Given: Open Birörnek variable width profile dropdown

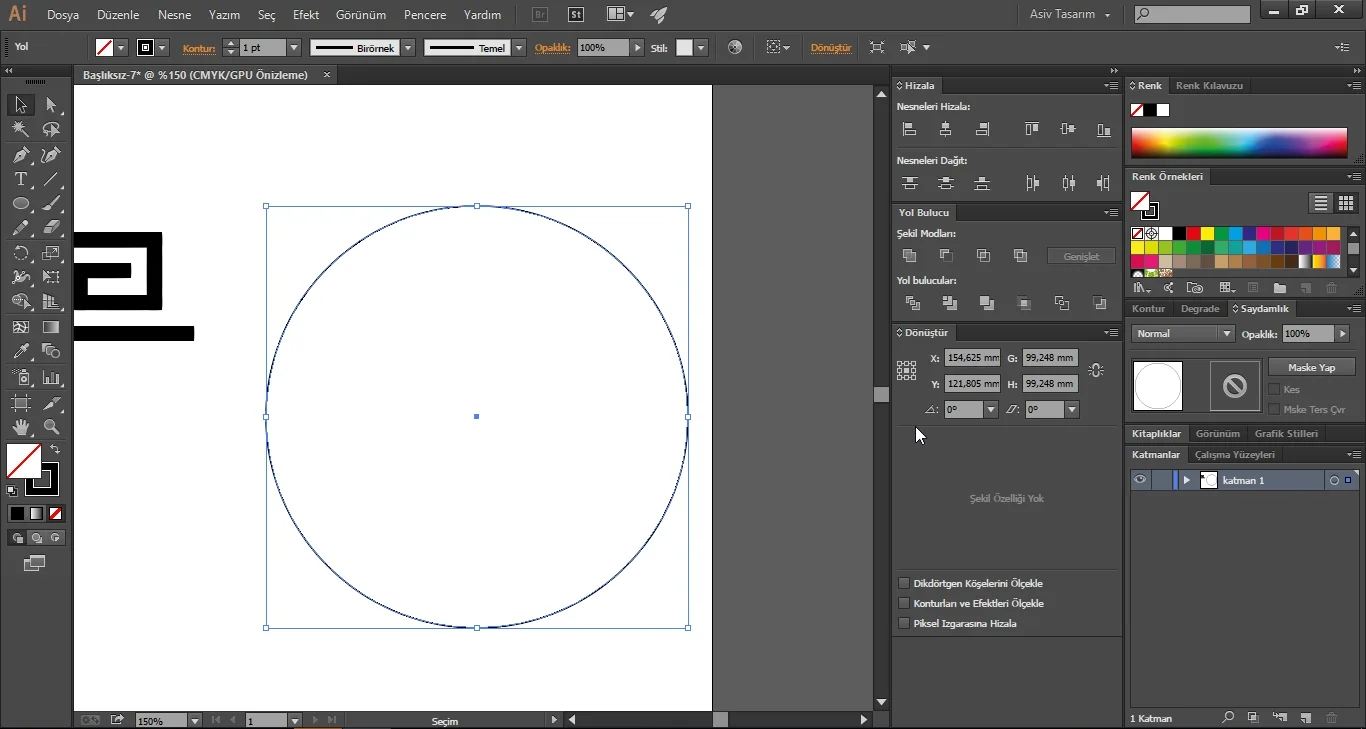Looking at the screenshot, I should click(x=408, y=48).
